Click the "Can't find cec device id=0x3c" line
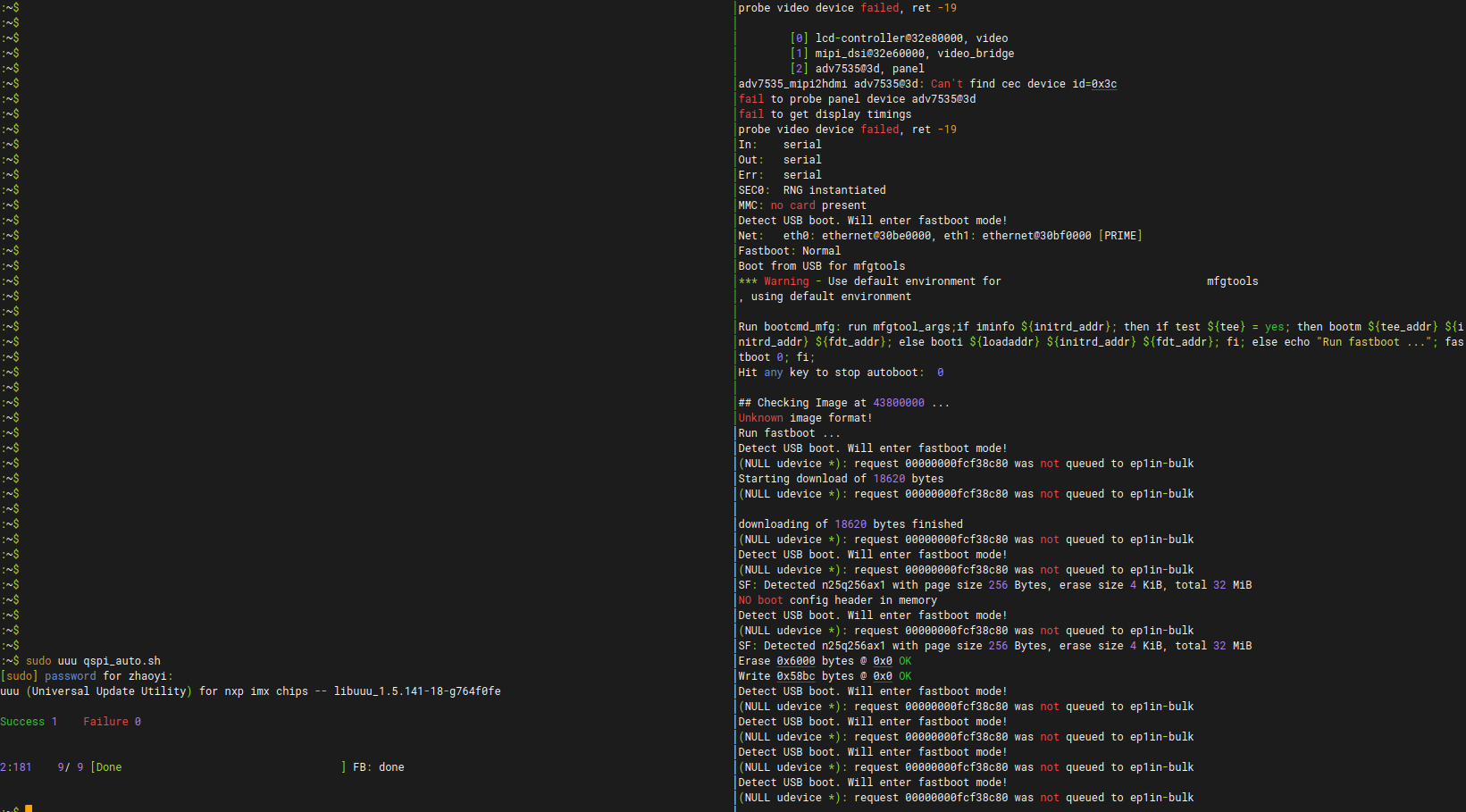Viewport: 1466px width, 812px height. pyautogui.click(x=927, y=84)
